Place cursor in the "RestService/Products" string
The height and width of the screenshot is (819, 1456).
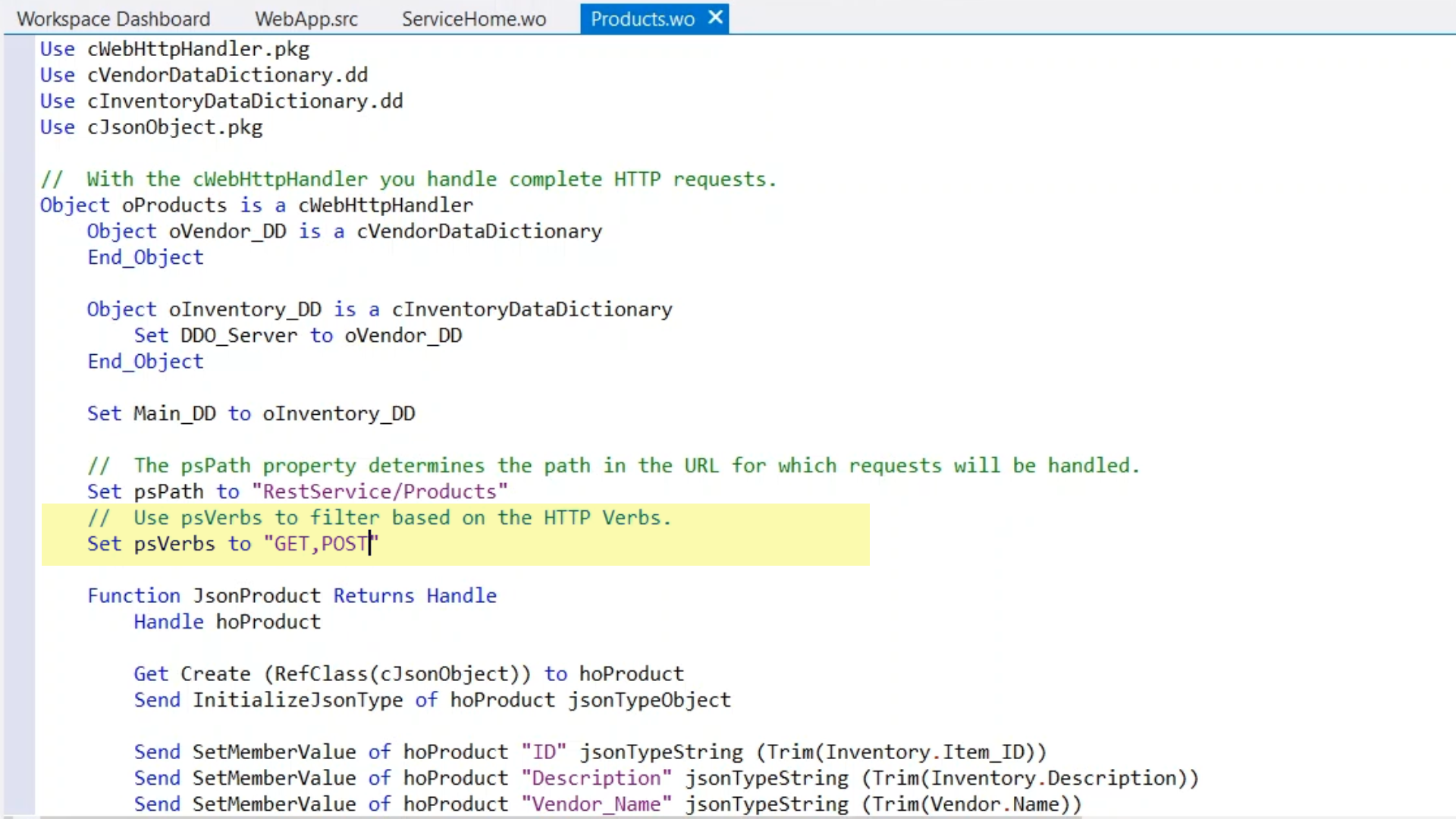coord(379,491)
